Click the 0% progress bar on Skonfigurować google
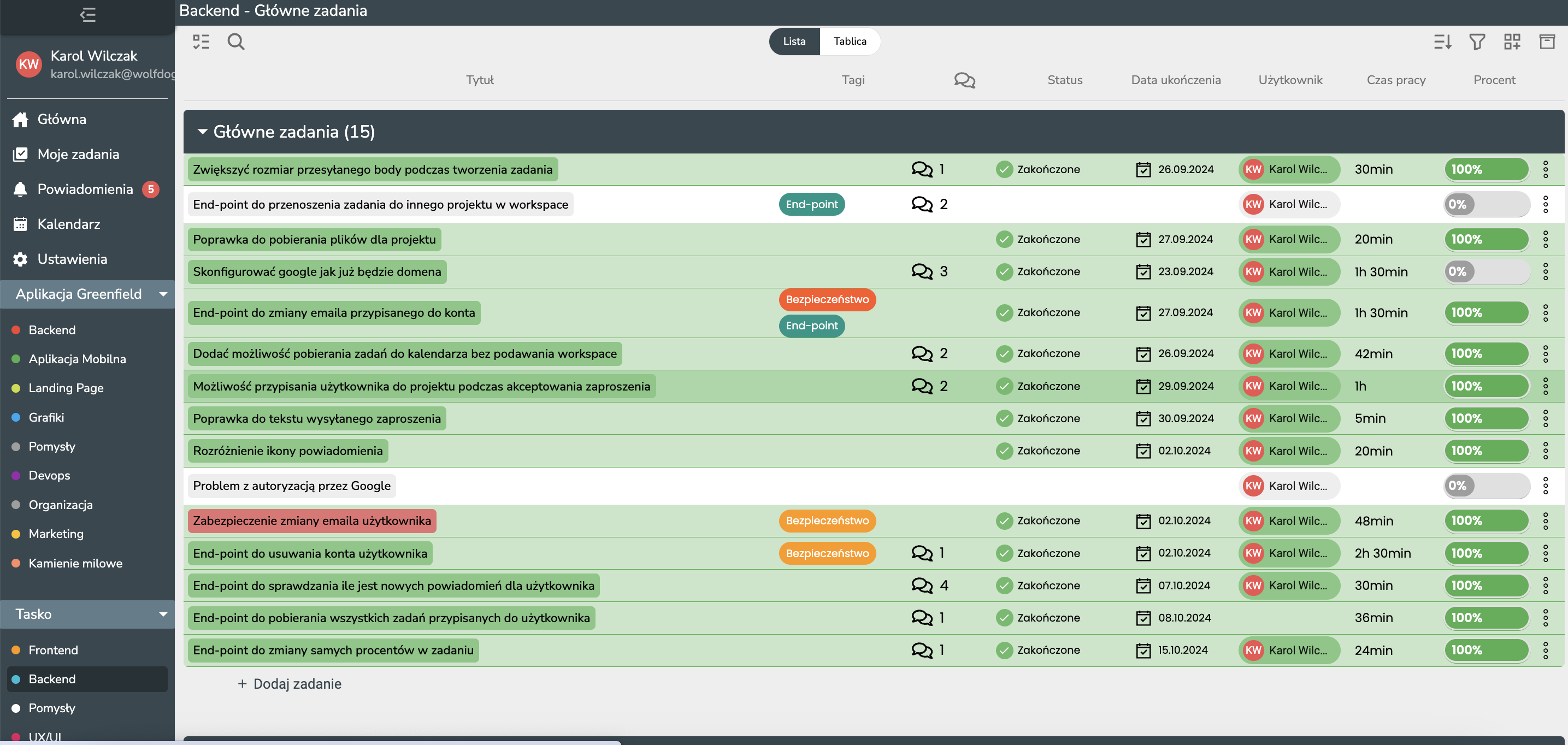The height and width of the screenshot is (745, 1568). (1486, 271)
